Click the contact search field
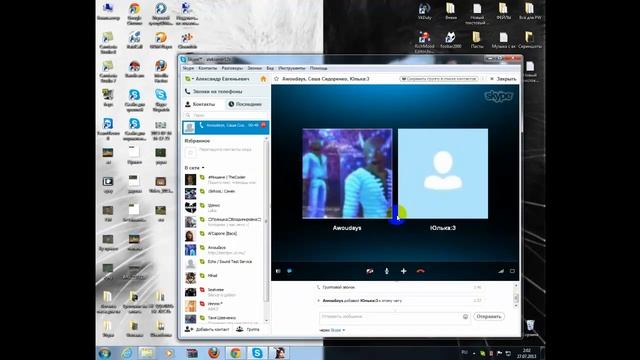This screenshot has width=640, height=360. pyautogui.click(x=225, y=116)
